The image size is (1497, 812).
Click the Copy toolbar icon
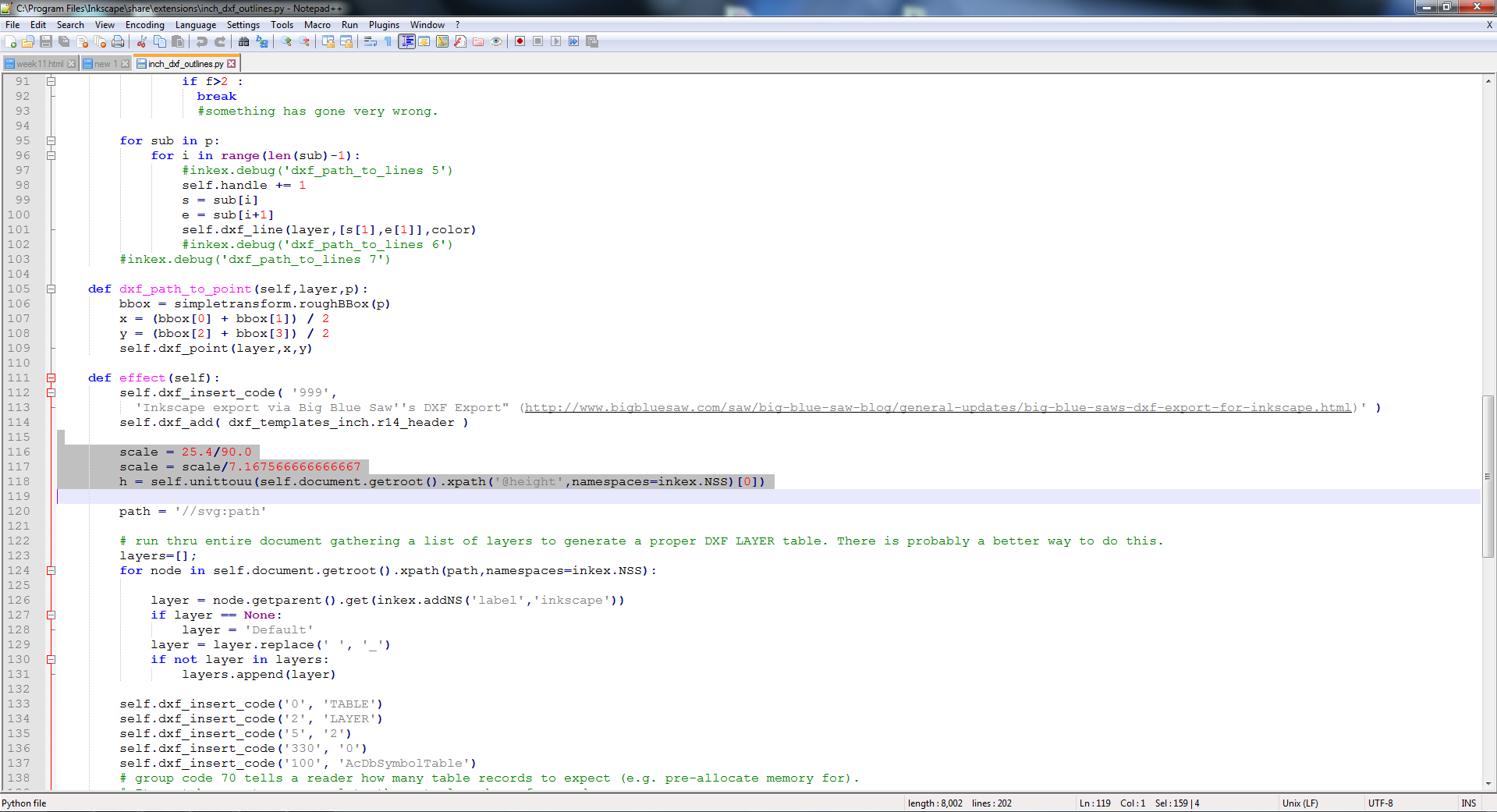[x=160, y=41]
